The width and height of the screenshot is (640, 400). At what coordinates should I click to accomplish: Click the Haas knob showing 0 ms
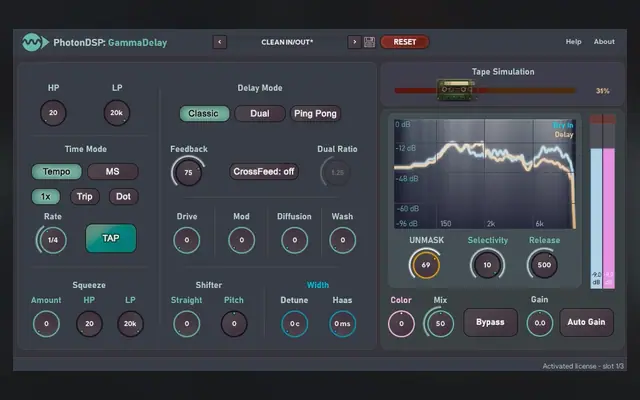pos(342,324)
